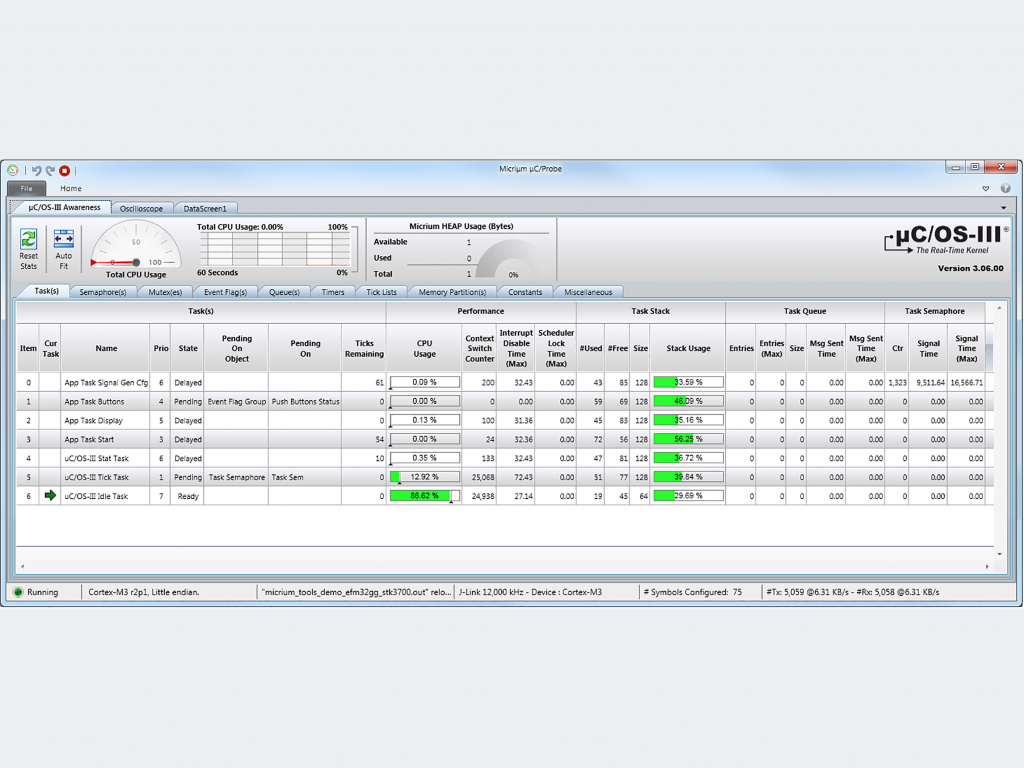
Task: Click the 16,566.71 signal time max cell
Action: click(x=967, y=383)
